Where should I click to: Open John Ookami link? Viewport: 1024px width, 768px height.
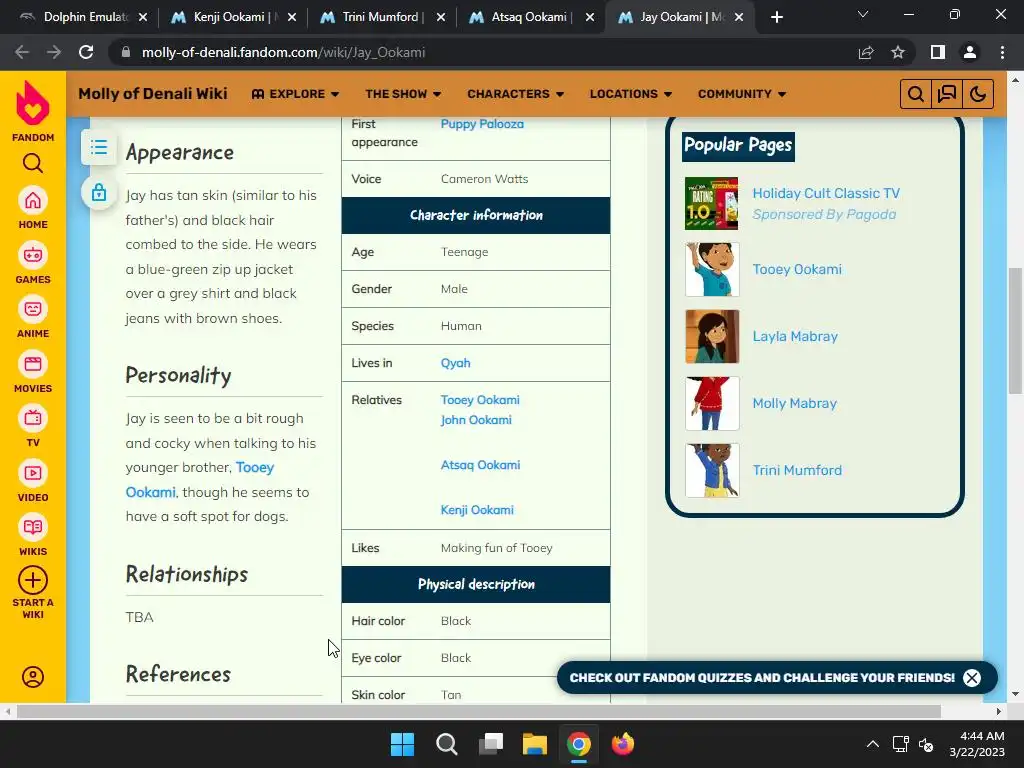(476, 420)
